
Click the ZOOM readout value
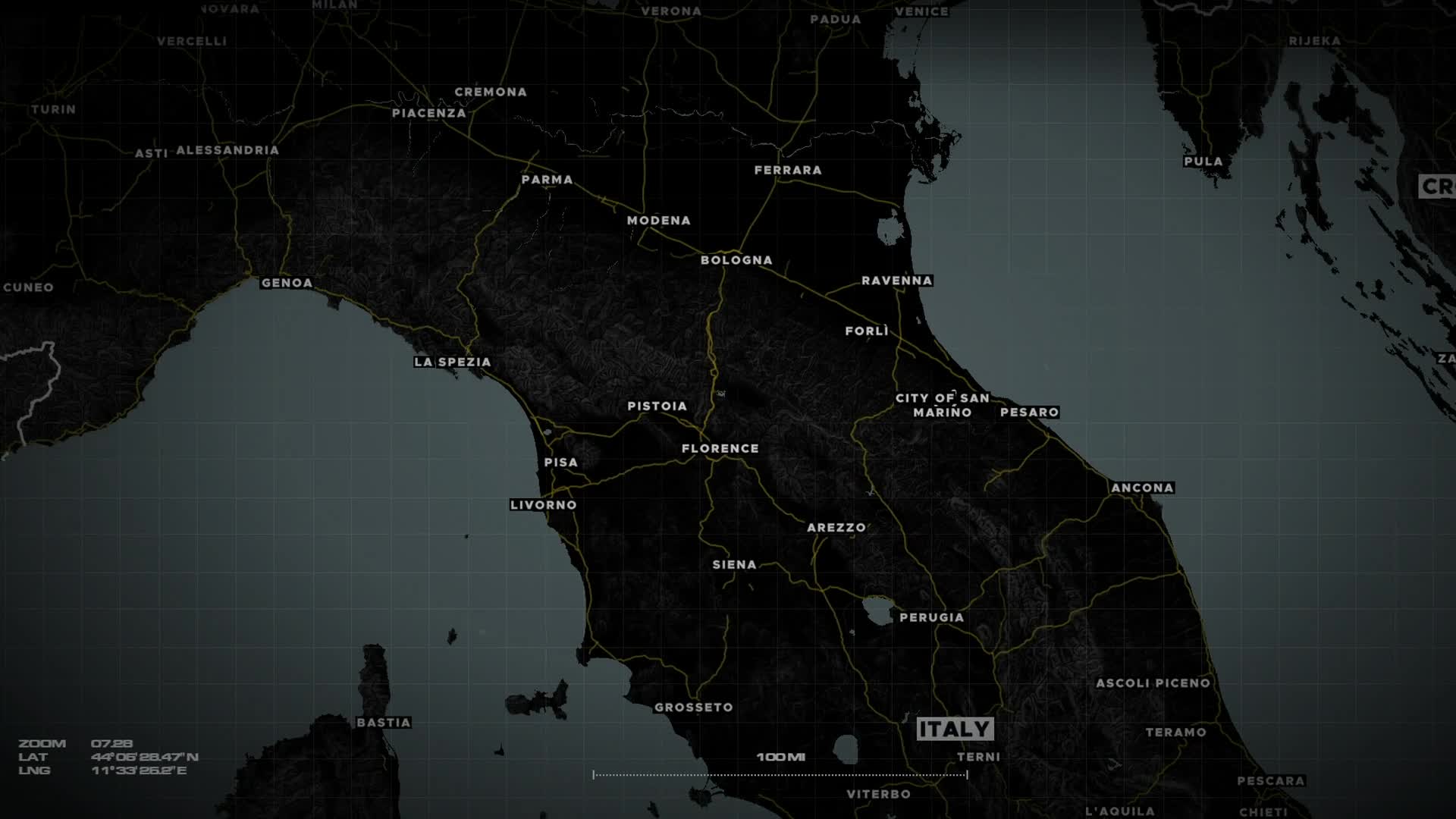tap(111, 744)
